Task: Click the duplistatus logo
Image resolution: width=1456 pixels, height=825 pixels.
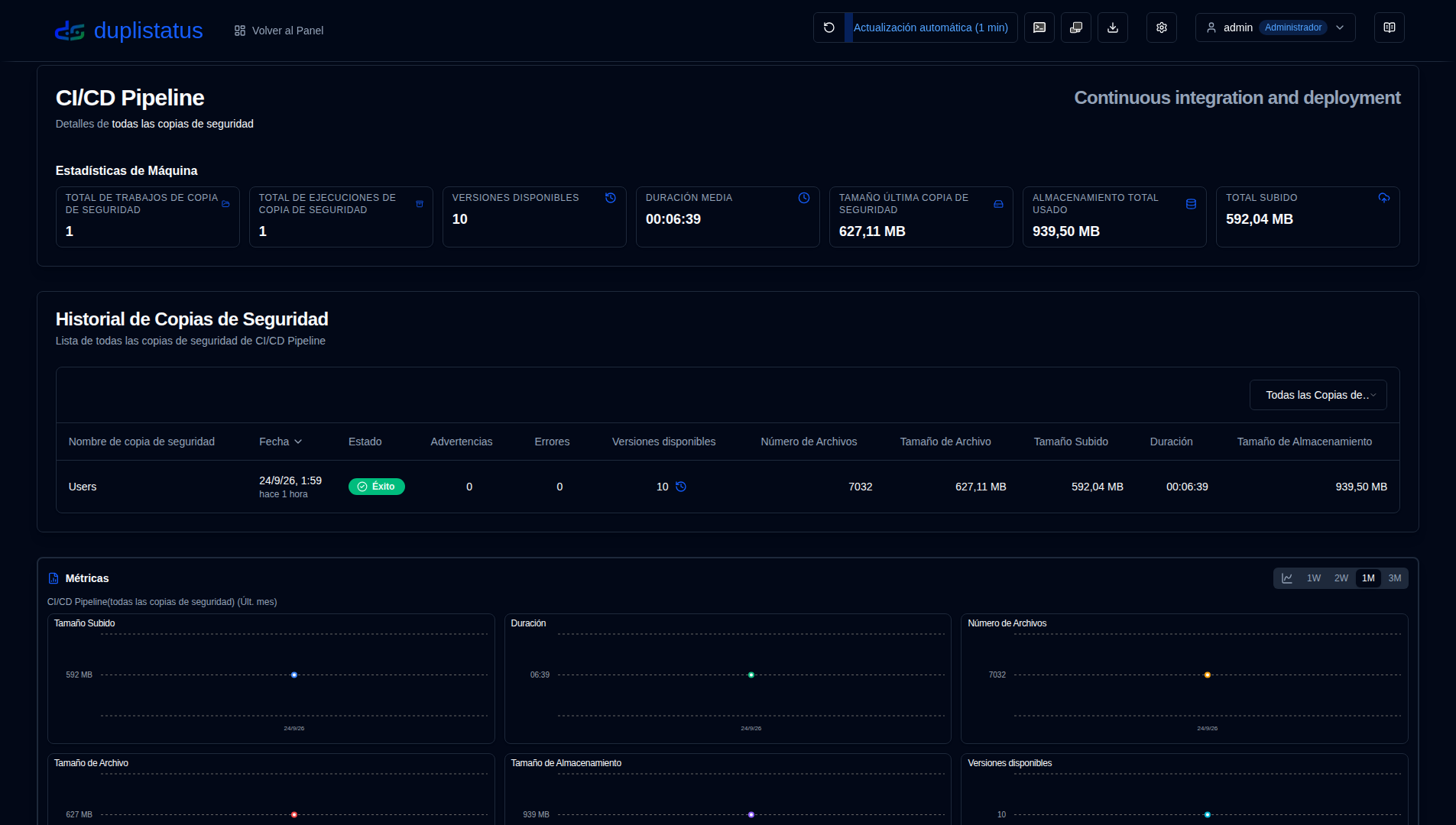Action: point(129,31)
